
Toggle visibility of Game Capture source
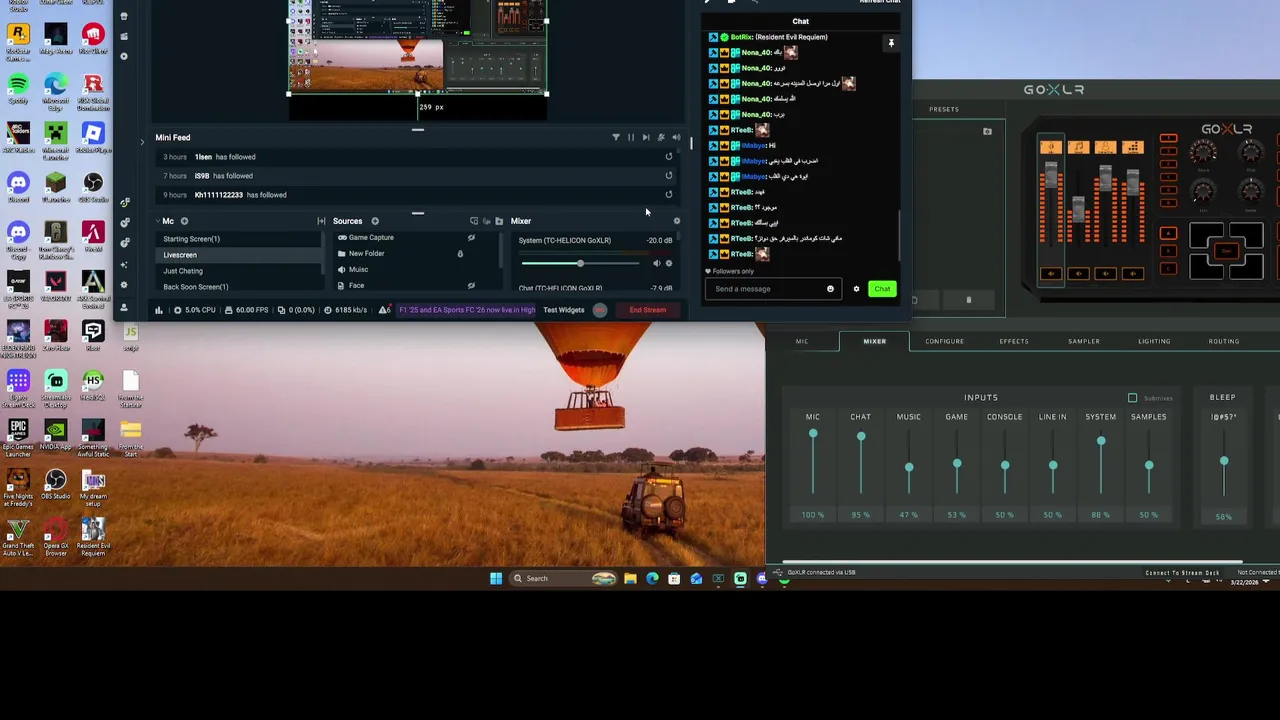coord(471,238)
